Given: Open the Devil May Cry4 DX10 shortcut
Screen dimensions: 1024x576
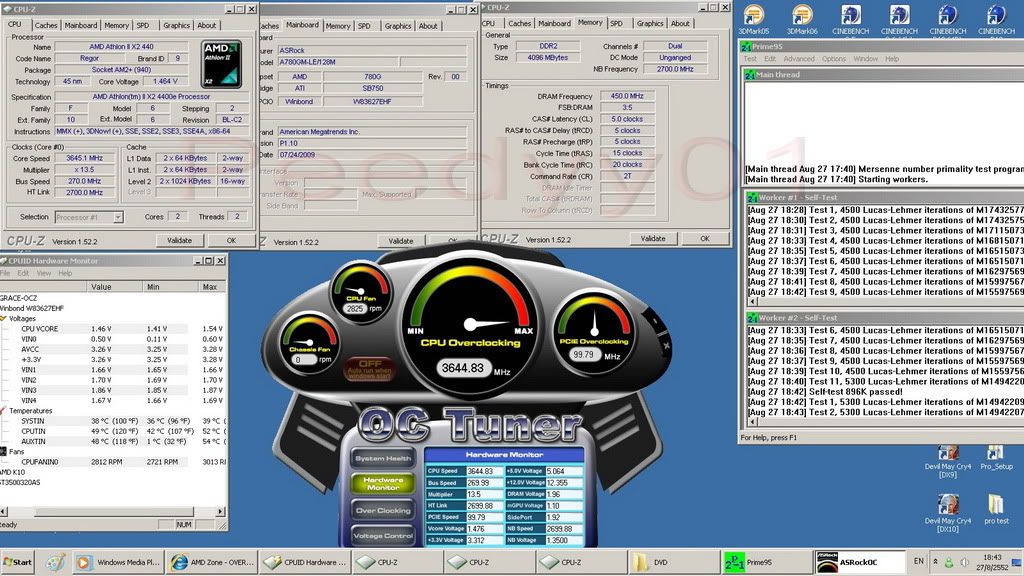Looking at the screenshot, I should (x=948, y=515).
